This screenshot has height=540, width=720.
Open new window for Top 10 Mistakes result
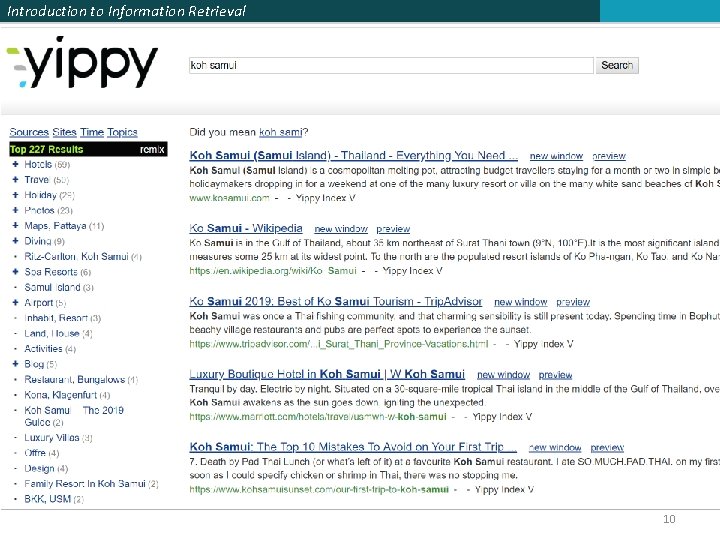[x=555, y=447]
